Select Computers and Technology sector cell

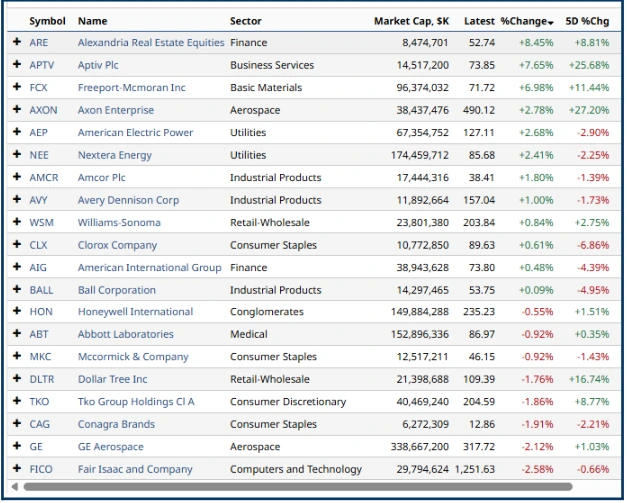[296, 469]
